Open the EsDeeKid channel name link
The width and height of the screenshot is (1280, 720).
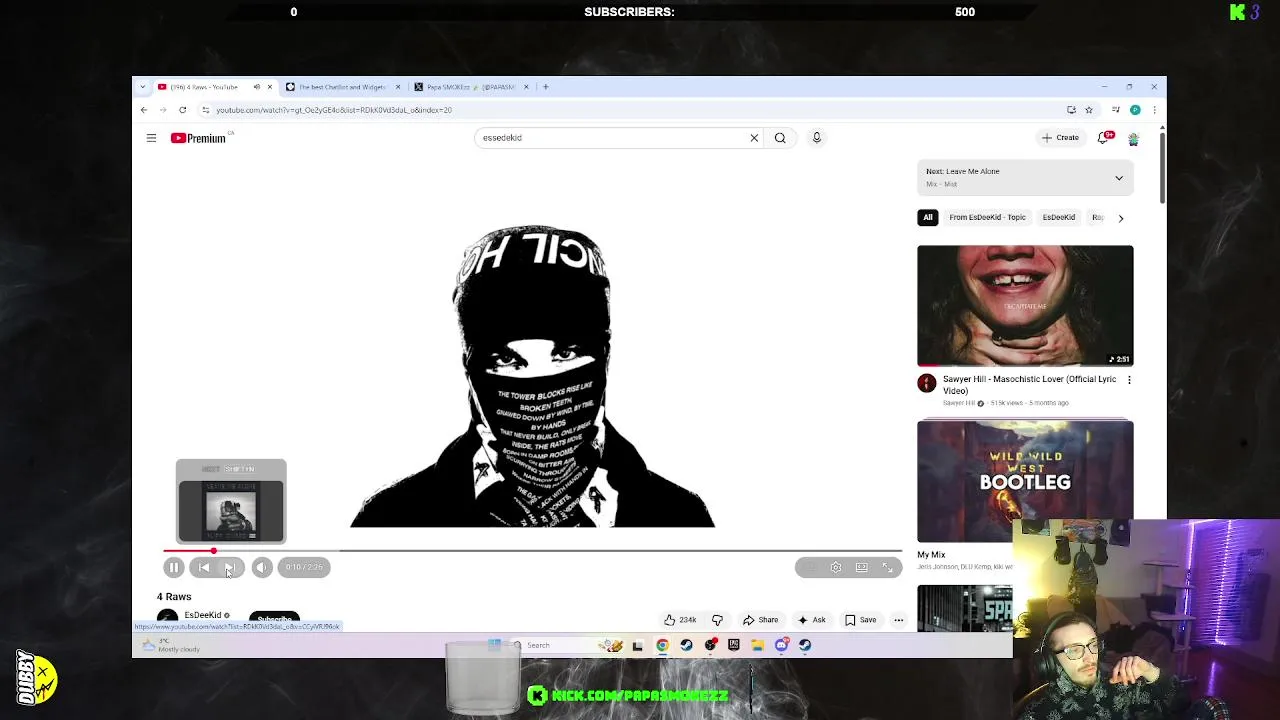click(202, 615)
